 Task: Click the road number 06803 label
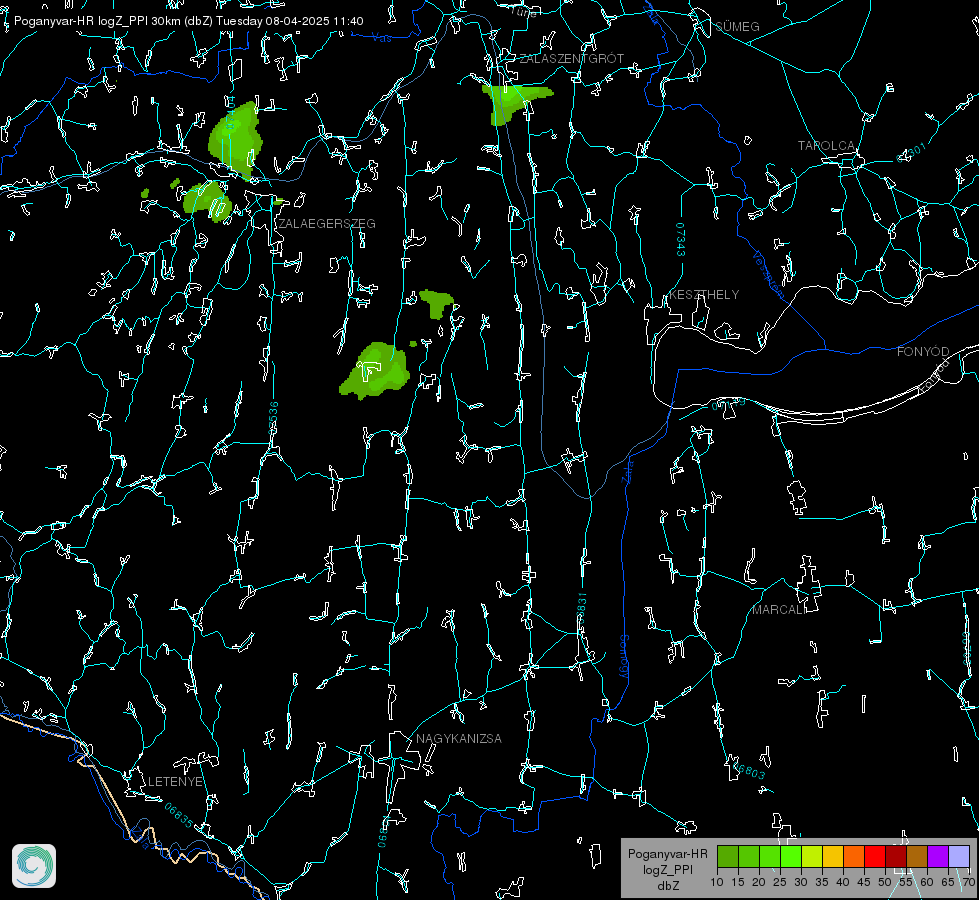pos(747,770)
